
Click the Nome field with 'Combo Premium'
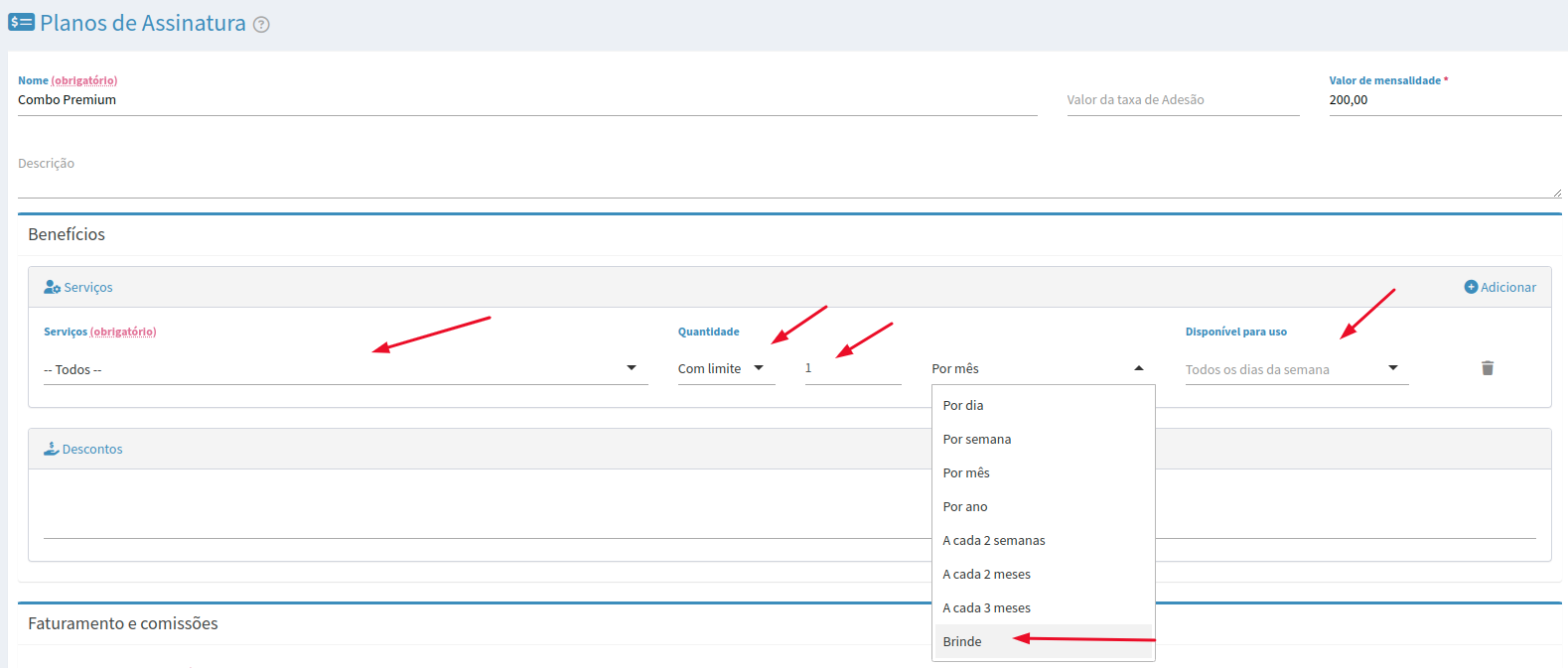527,100
